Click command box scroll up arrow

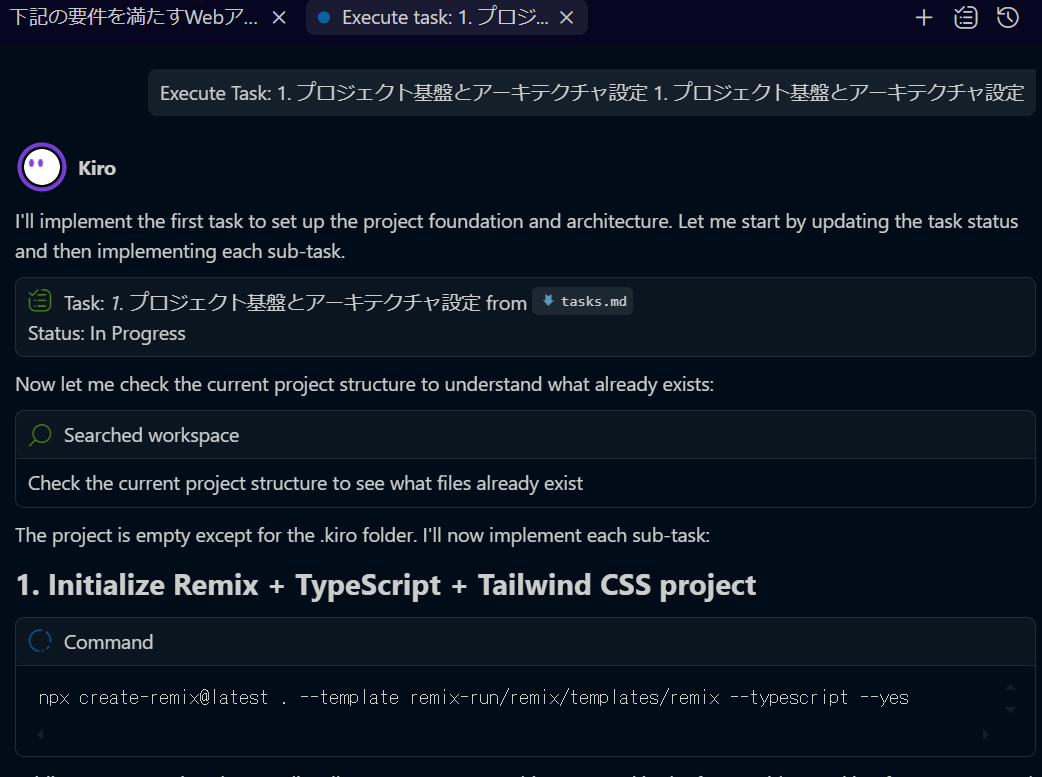(x=1010, y=687)
